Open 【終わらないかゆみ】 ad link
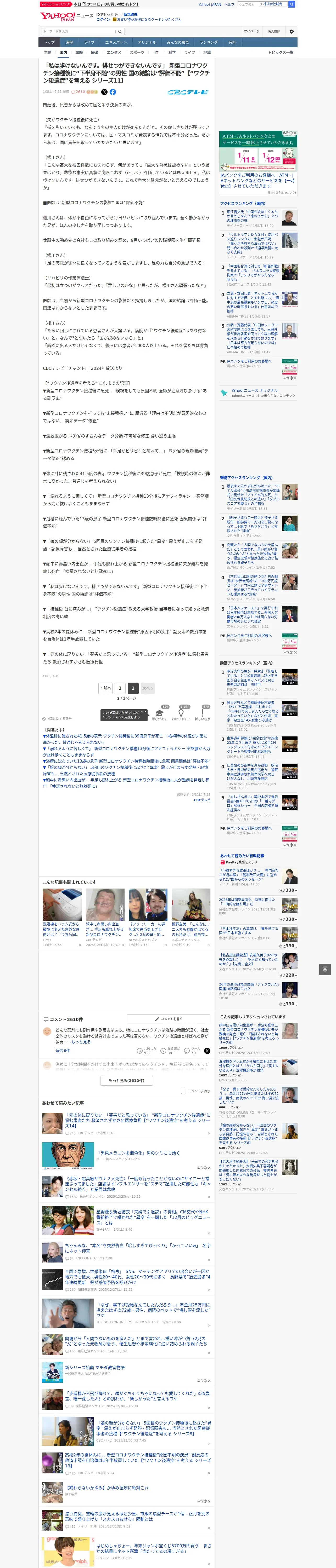The image size is (336, 1568). 107,1488
